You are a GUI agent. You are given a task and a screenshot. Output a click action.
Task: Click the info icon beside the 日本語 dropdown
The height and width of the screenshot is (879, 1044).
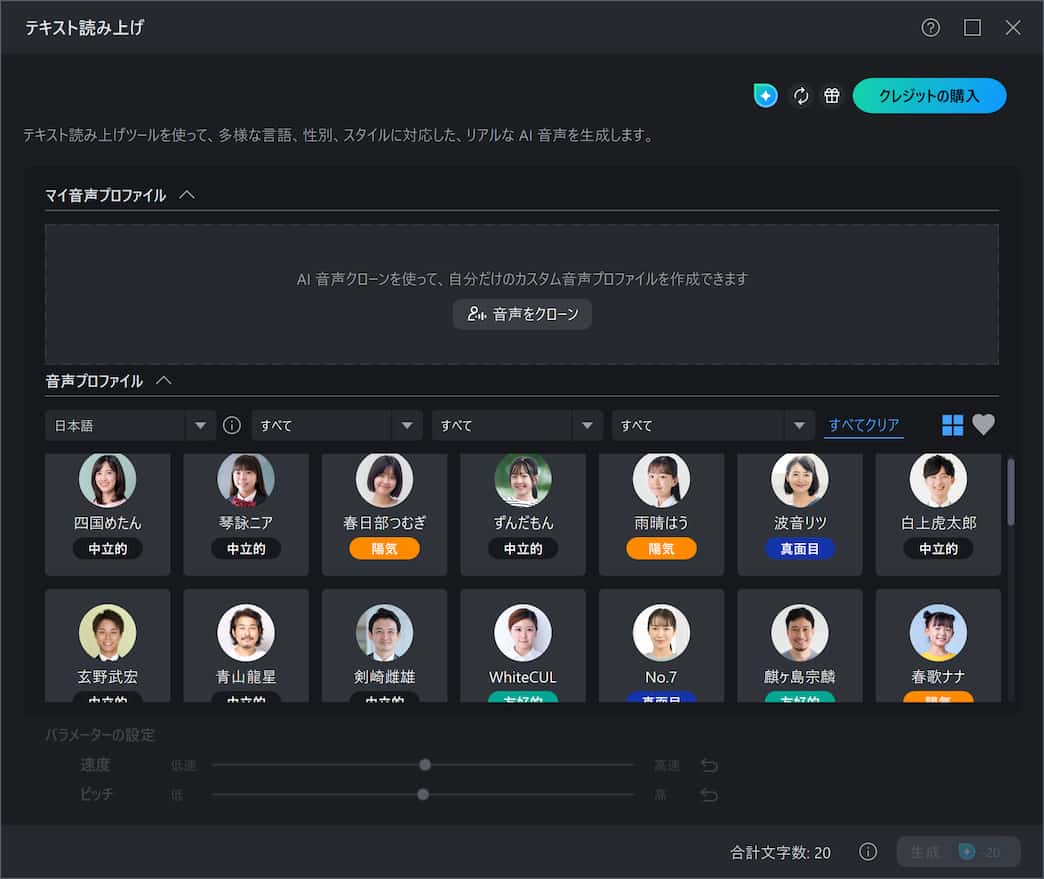click(x=231, y=425)
